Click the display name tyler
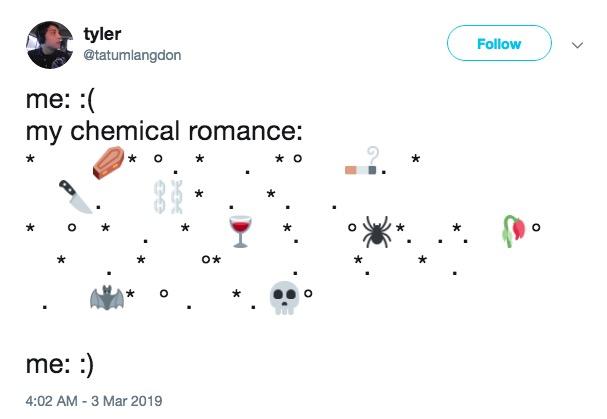This screenshot has width=607, height=419. [x=102, y=34]
